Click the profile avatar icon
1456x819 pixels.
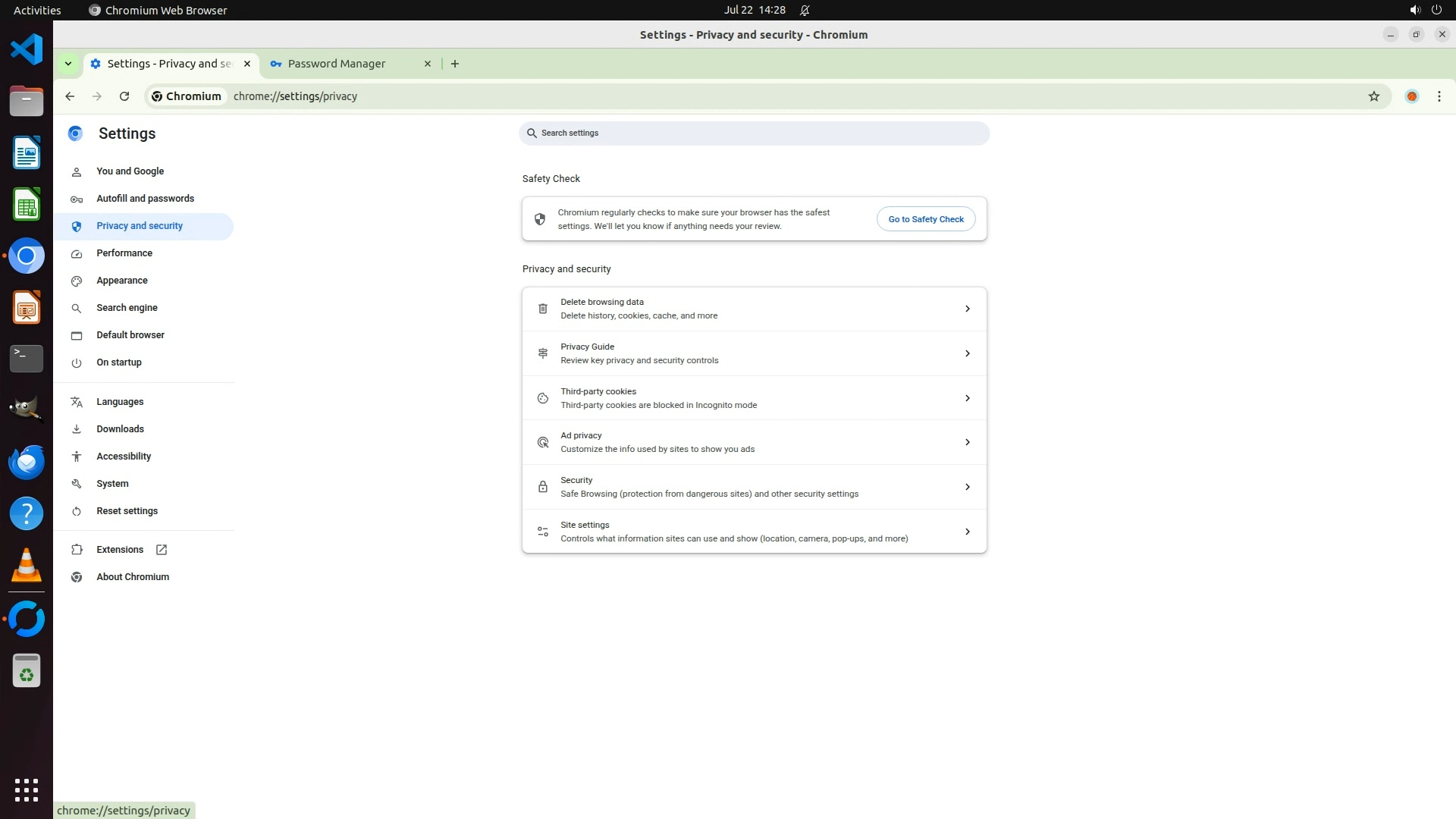tap(1411, 96)
